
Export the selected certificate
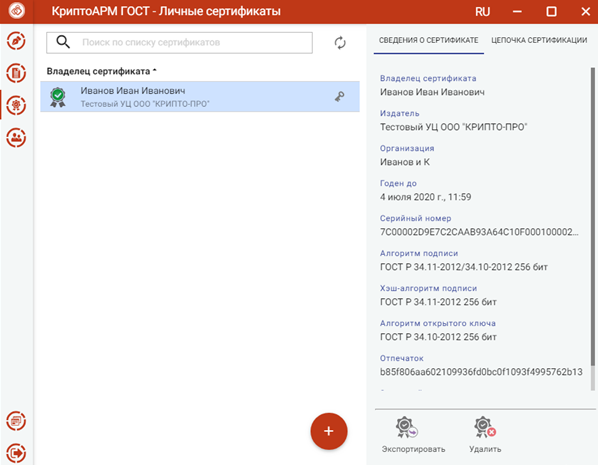point(413,435)
